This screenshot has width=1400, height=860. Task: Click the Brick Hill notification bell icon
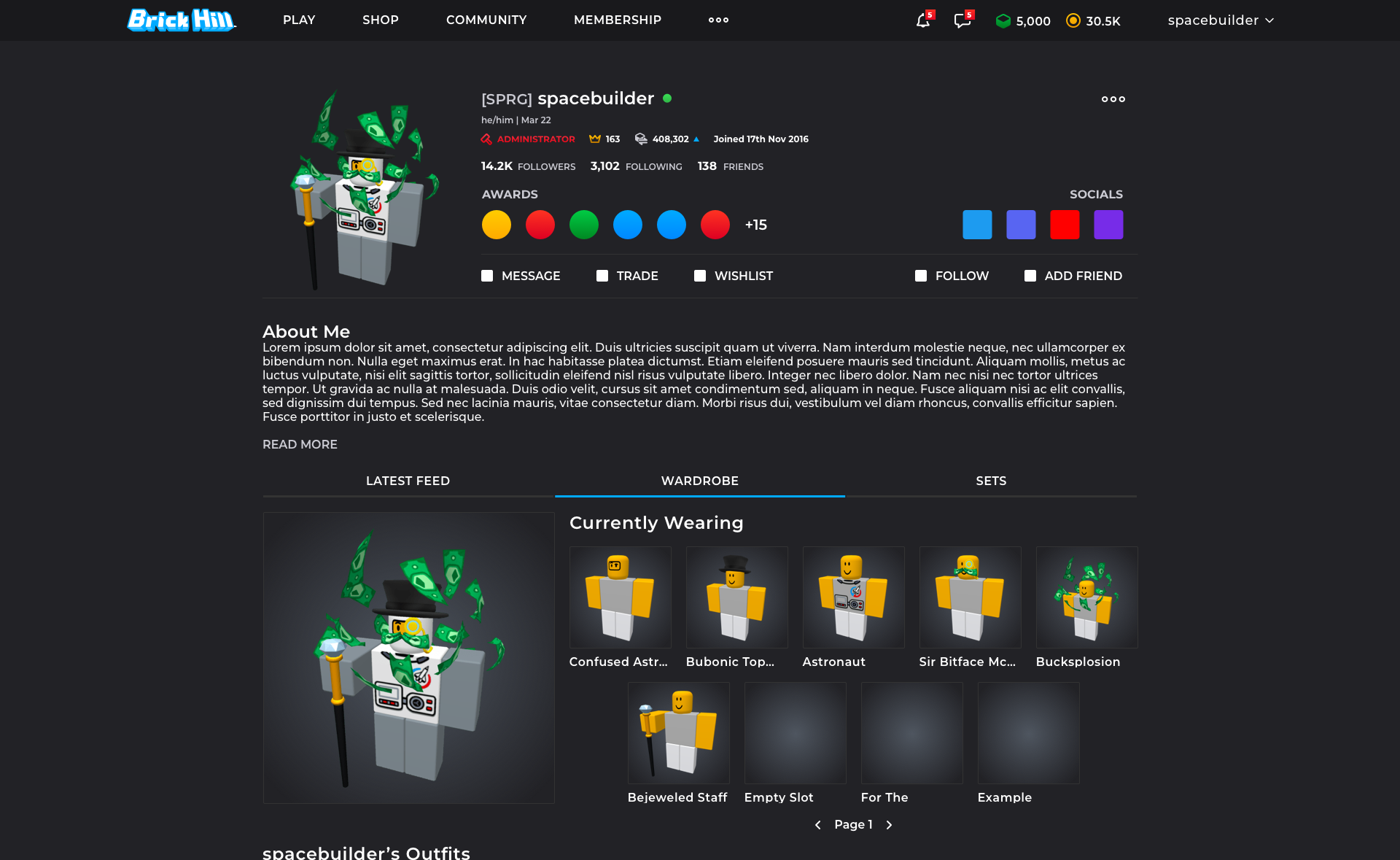click(x=920, y=20)
